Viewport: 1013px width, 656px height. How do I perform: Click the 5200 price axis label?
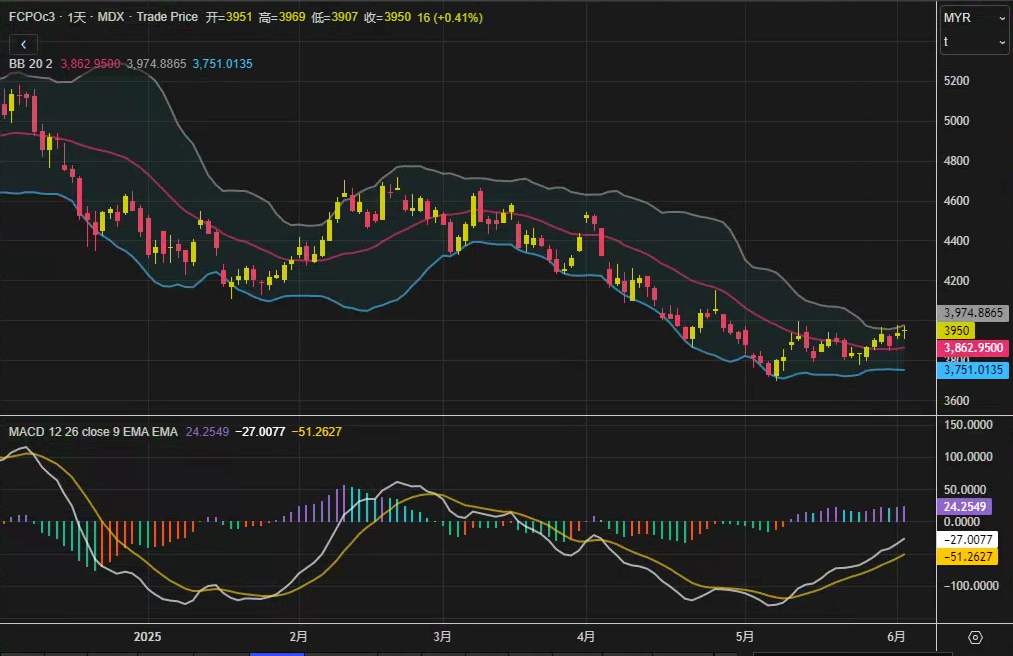[956, 81]
